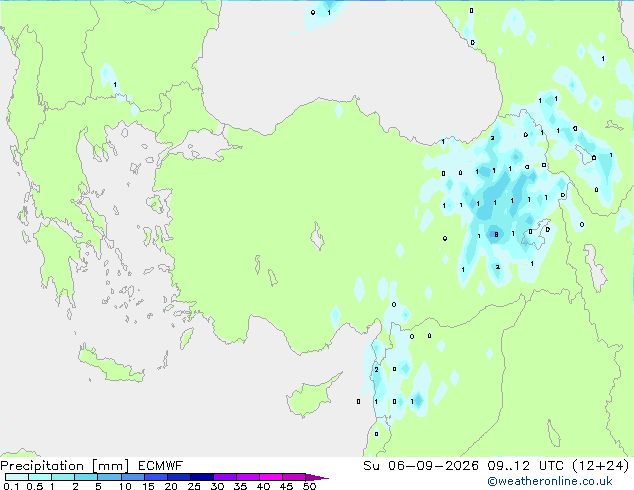Image resolution: width=634 pixels, height=490 pixels.
Task: Click the island of Cyprus on map
Action: point(311,397)
